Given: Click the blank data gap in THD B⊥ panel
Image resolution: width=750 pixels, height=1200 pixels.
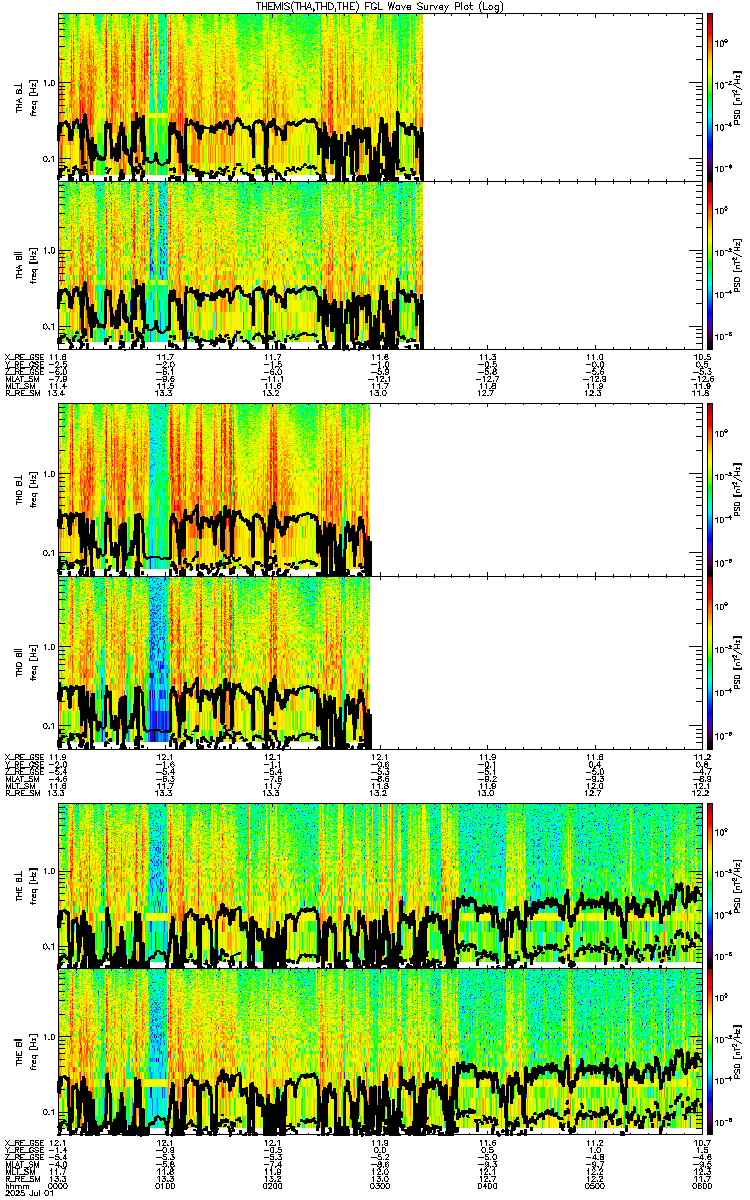Looking at the screenshot, I should coord(535,488).
